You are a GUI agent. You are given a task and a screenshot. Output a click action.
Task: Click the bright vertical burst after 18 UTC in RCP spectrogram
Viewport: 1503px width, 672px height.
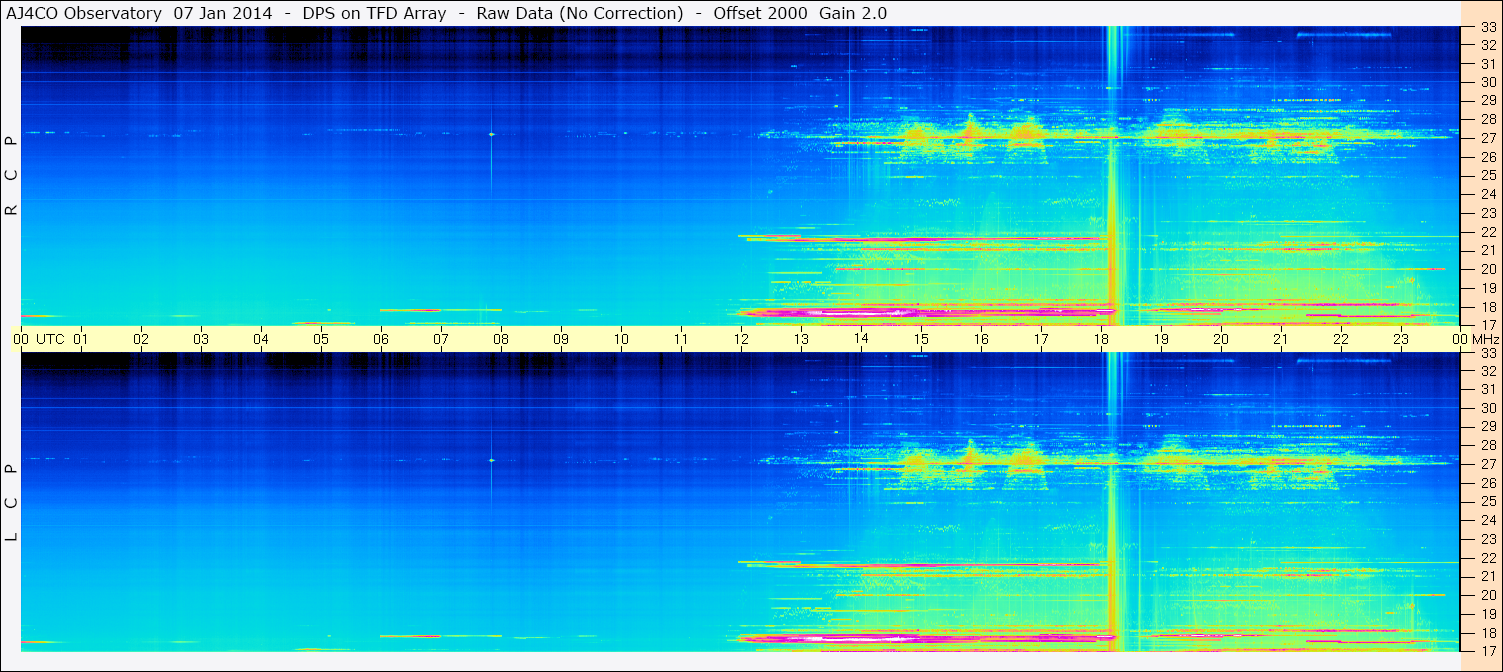coord(1113,176)
